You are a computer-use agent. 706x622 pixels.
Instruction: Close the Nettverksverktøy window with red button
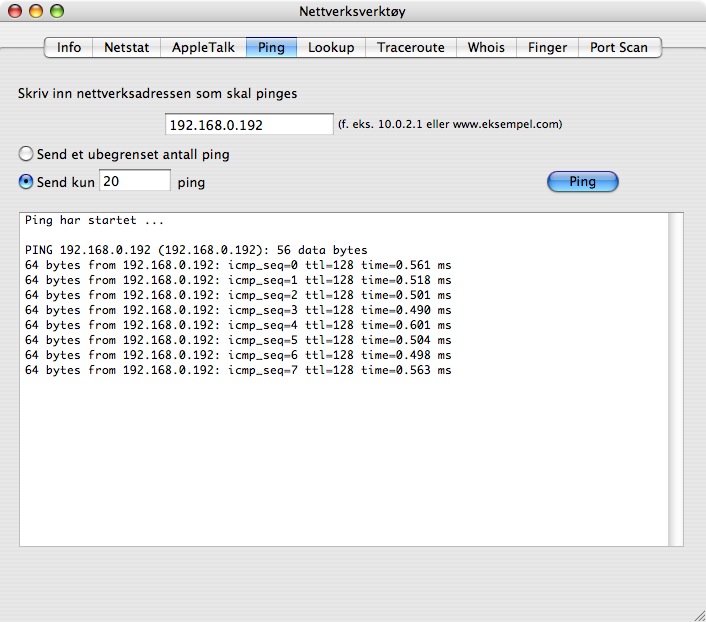tap(15, 11)
